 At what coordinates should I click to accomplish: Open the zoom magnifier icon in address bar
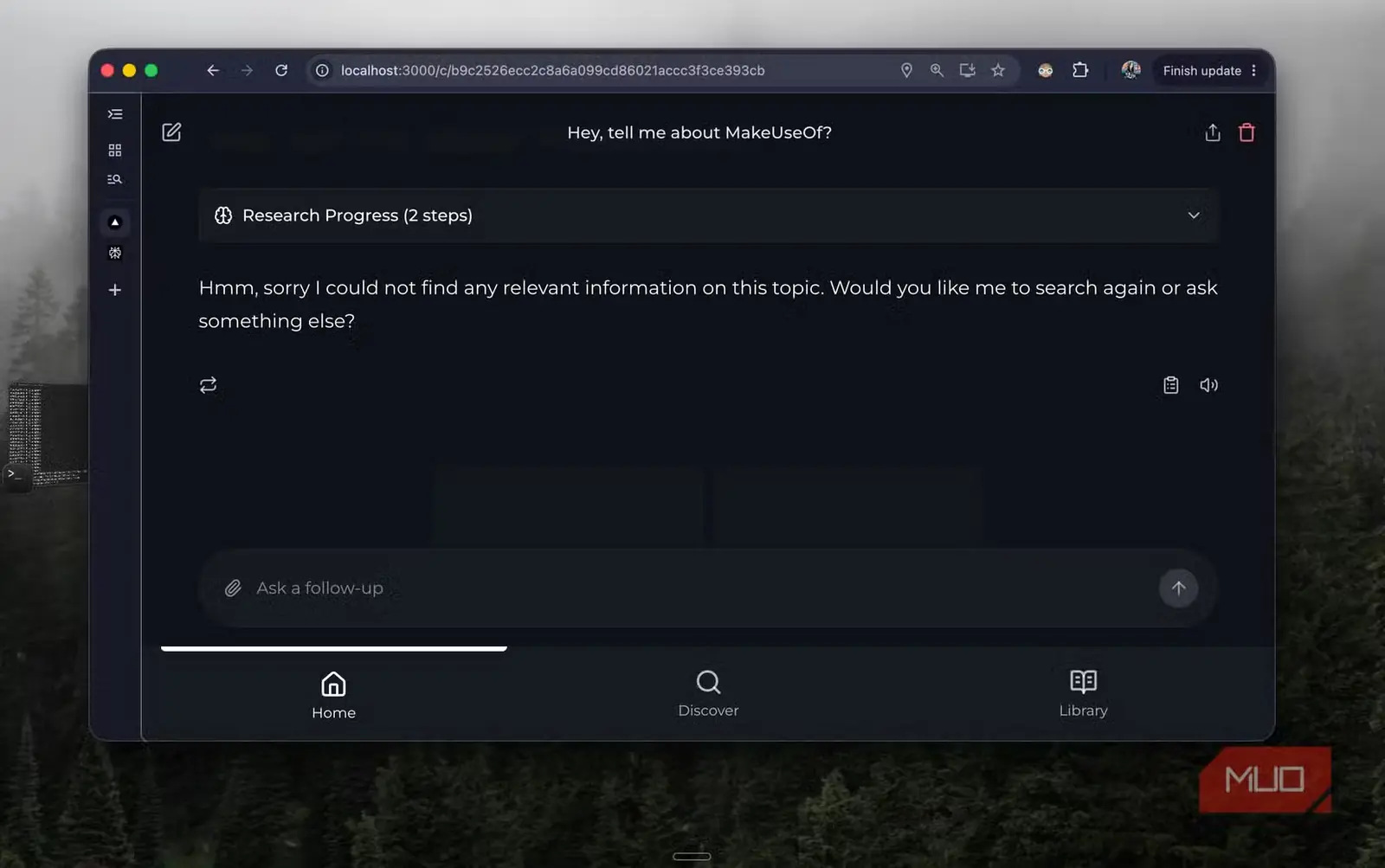click(937, 71)
